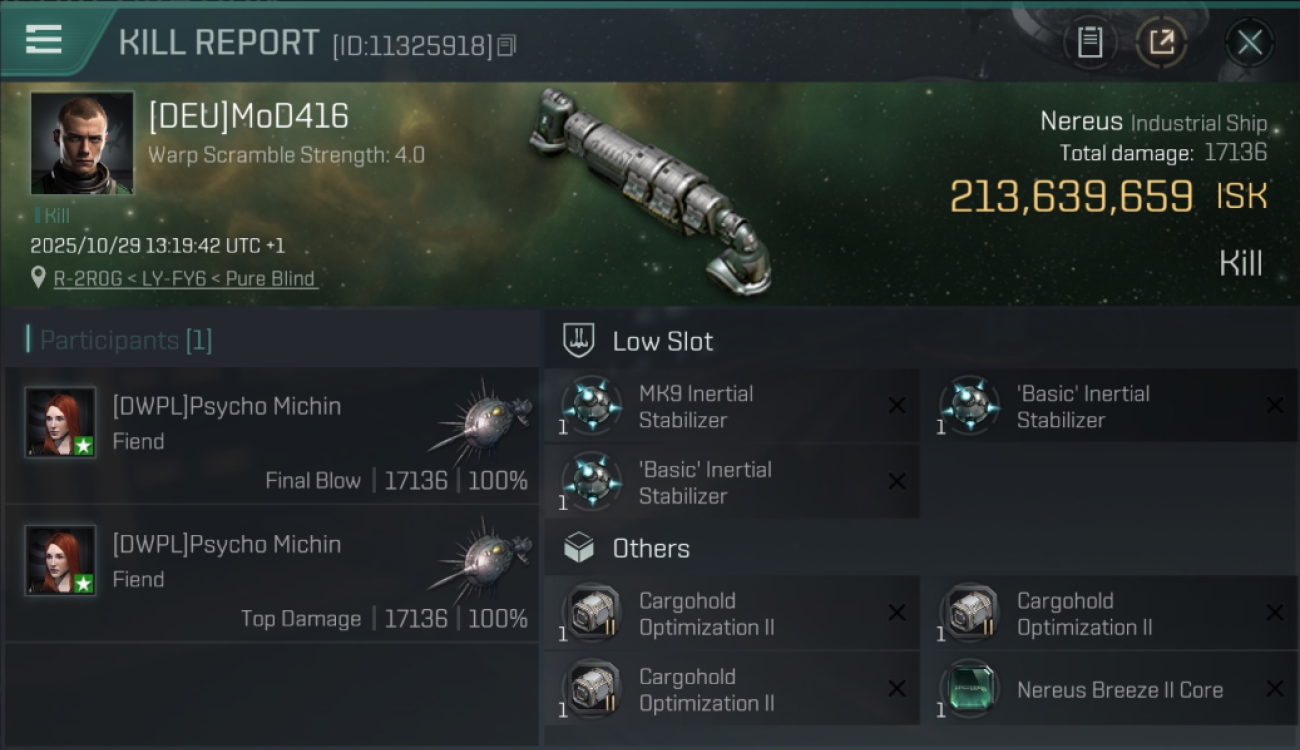Screen dimensions: 1300x750
Task: View MoD416 pilot portrait
Action: click(82, 143)
